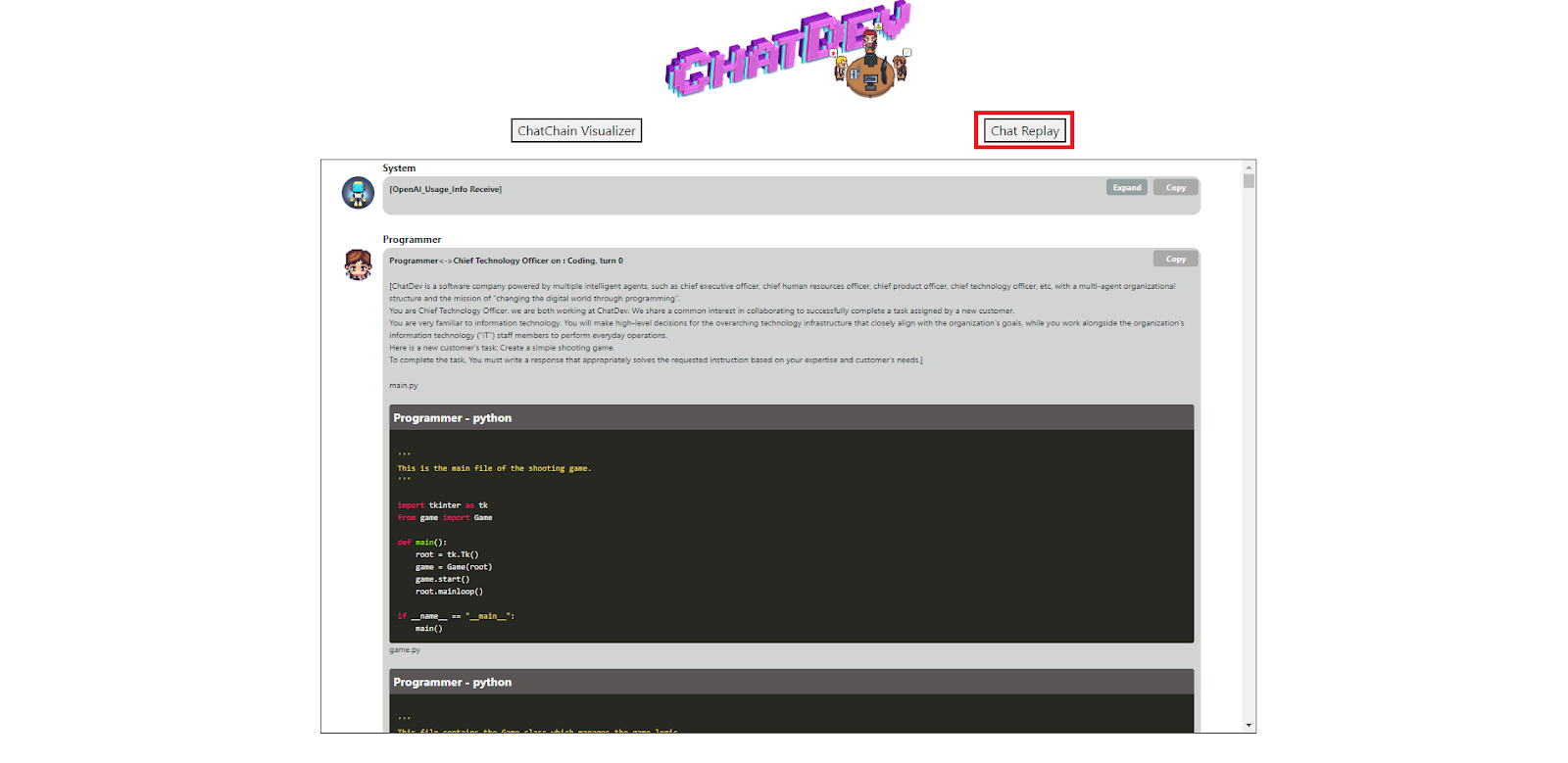Click the "System" sender label
The height and width of the screenshot is (763, 1568).
399,168
